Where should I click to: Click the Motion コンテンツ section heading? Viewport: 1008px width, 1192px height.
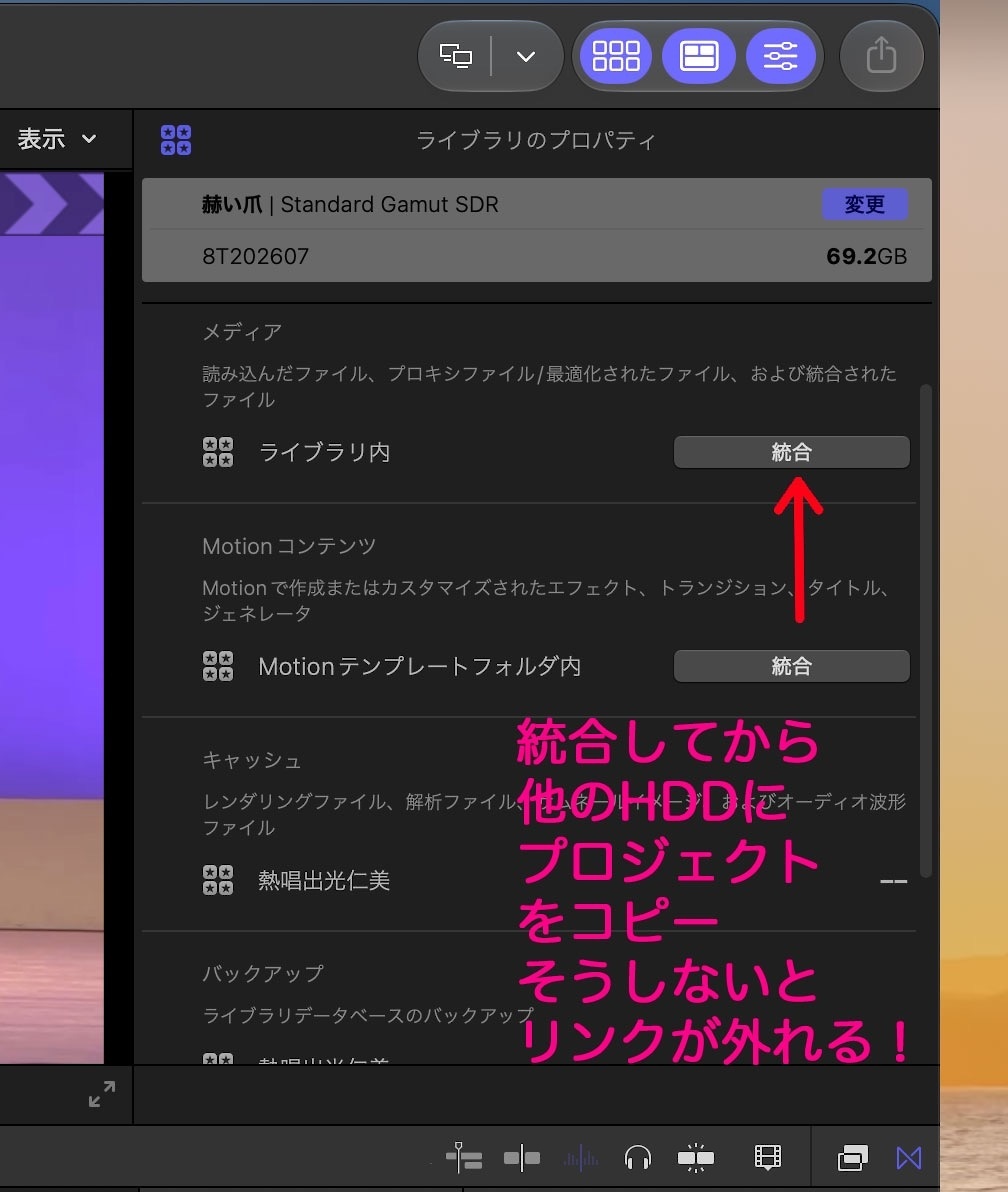click(x=289, y=546)
